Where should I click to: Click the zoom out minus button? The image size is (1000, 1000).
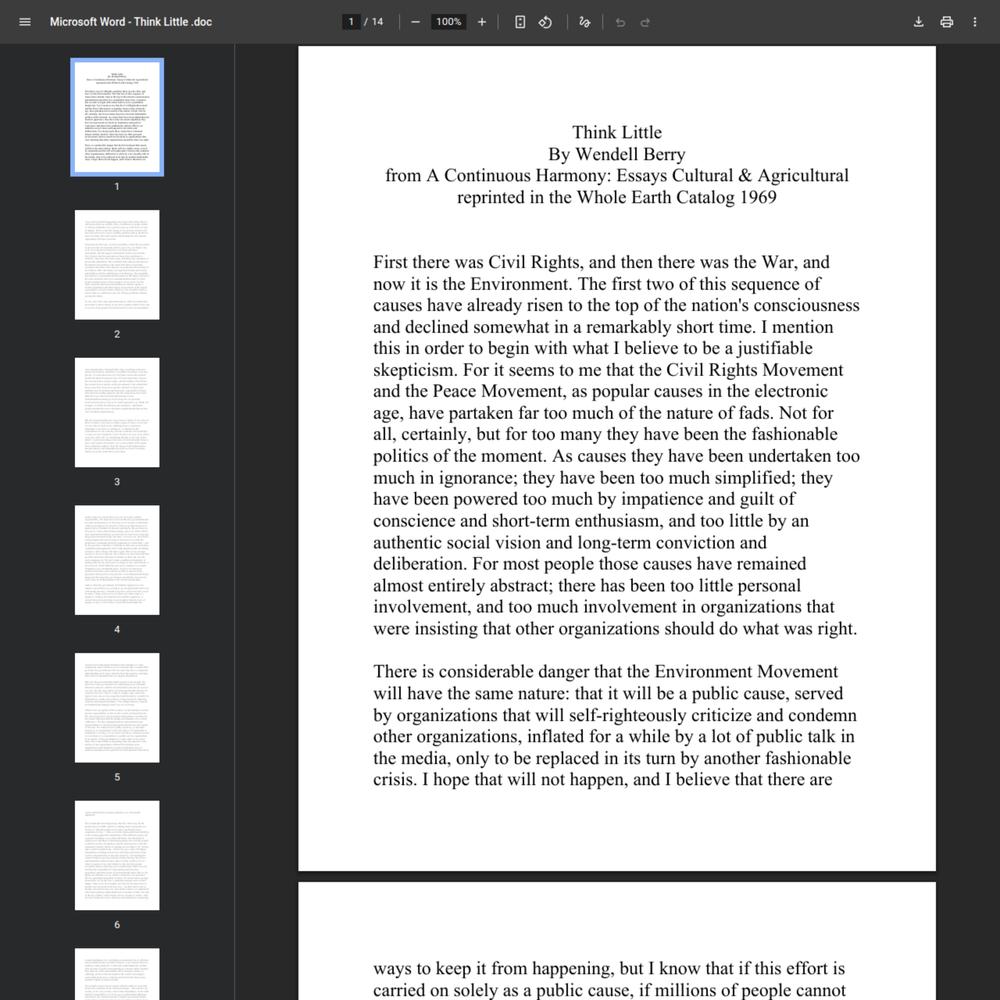[416, 22]
